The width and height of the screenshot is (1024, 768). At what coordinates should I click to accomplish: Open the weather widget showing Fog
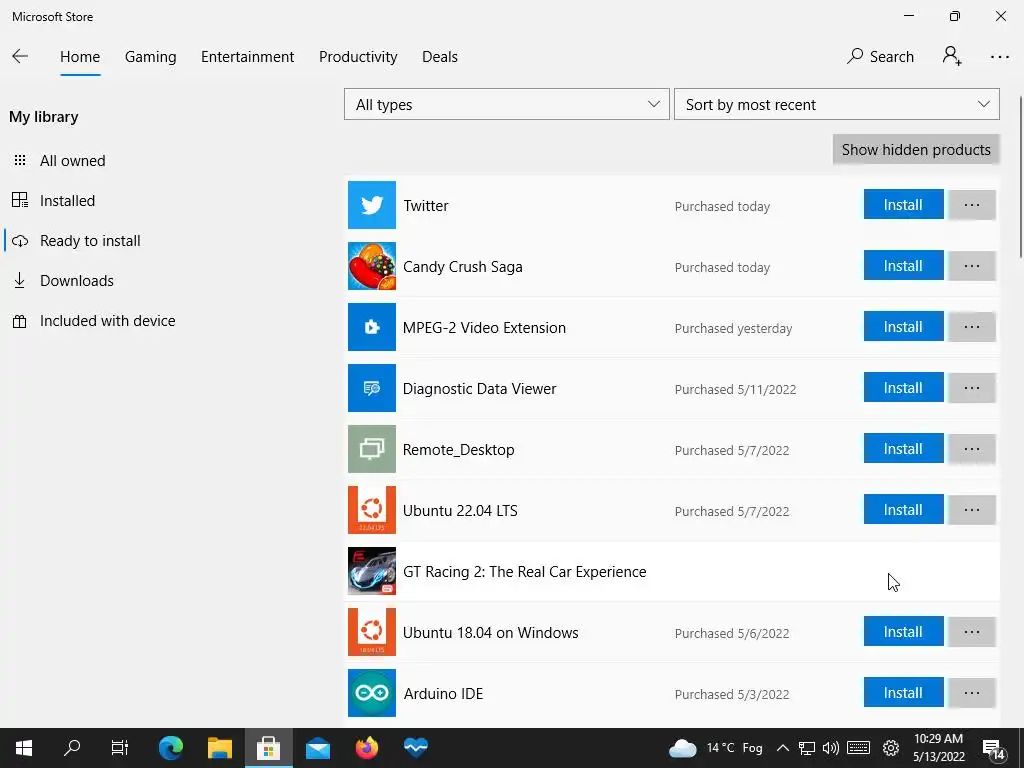716,748
